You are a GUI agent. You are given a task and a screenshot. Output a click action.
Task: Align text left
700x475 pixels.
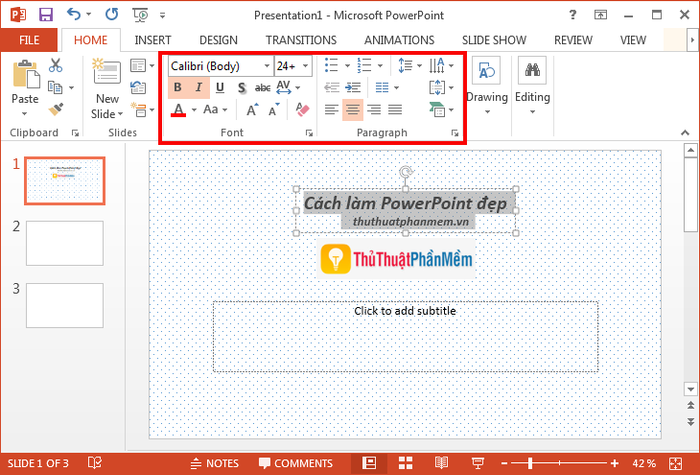331,109
